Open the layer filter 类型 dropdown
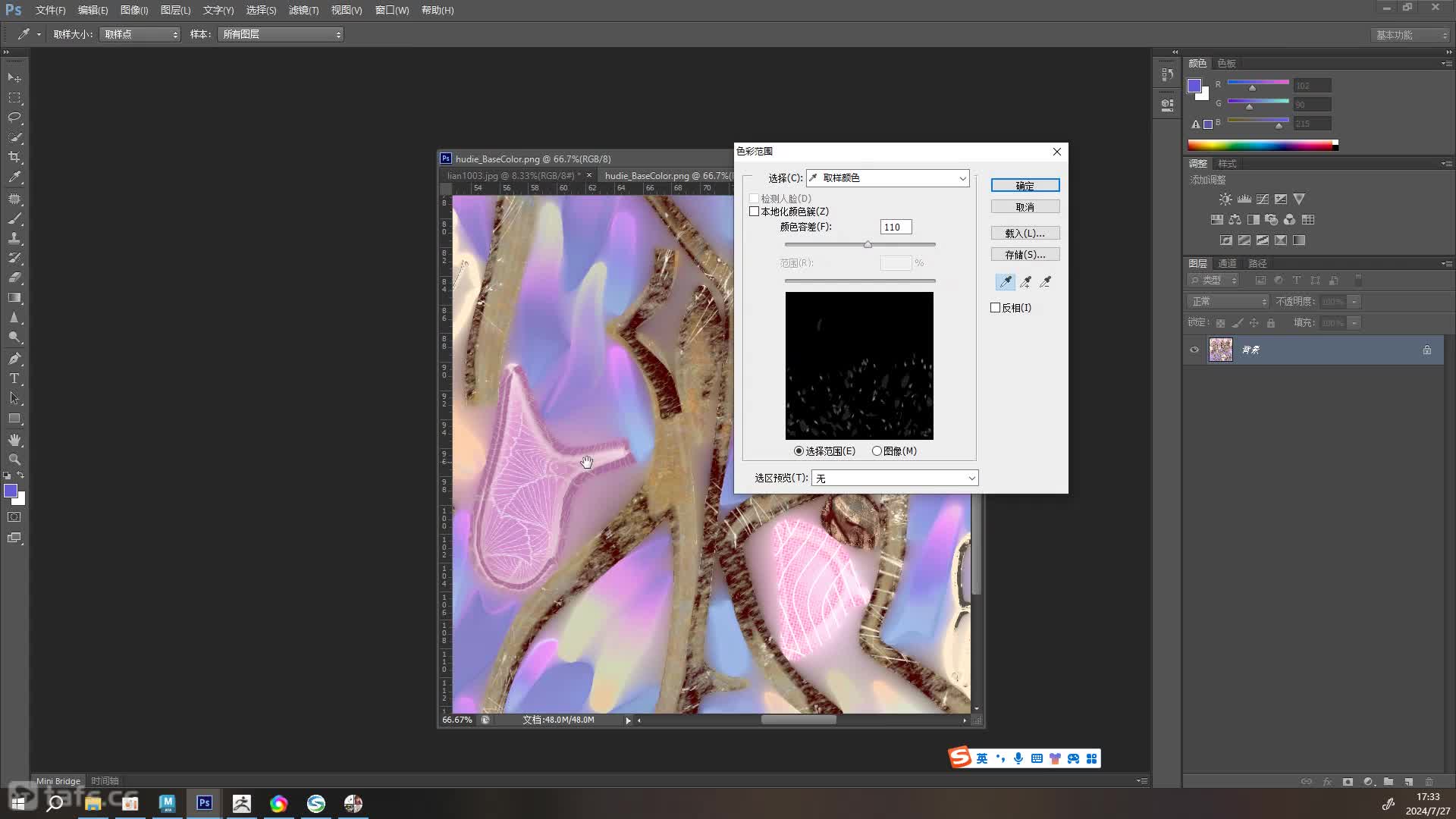The height and width of the screenshot is (819, 1456). click(1213, 281)
